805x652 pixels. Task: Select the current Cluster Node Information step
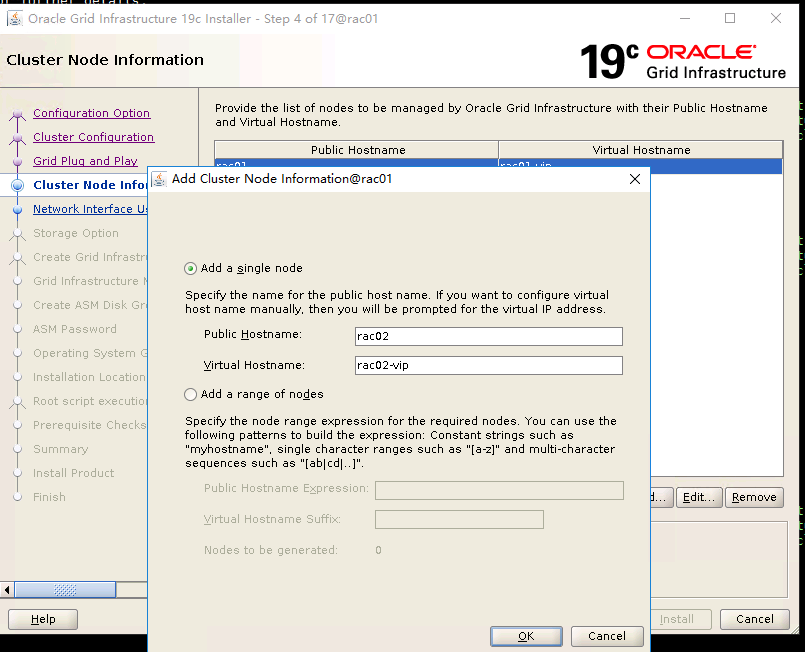click(x=90, y=185)
